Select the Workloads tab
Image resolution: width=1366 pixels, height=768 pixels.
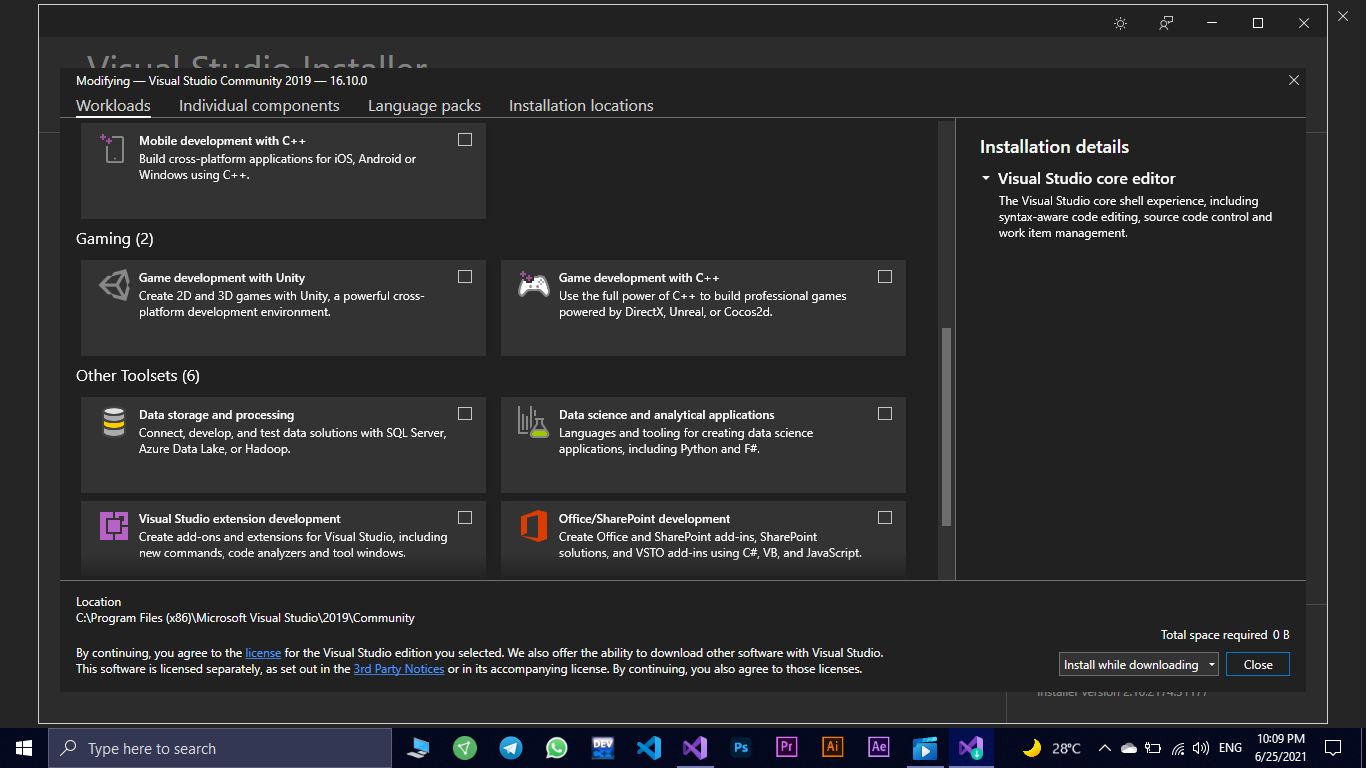[113, 106]
